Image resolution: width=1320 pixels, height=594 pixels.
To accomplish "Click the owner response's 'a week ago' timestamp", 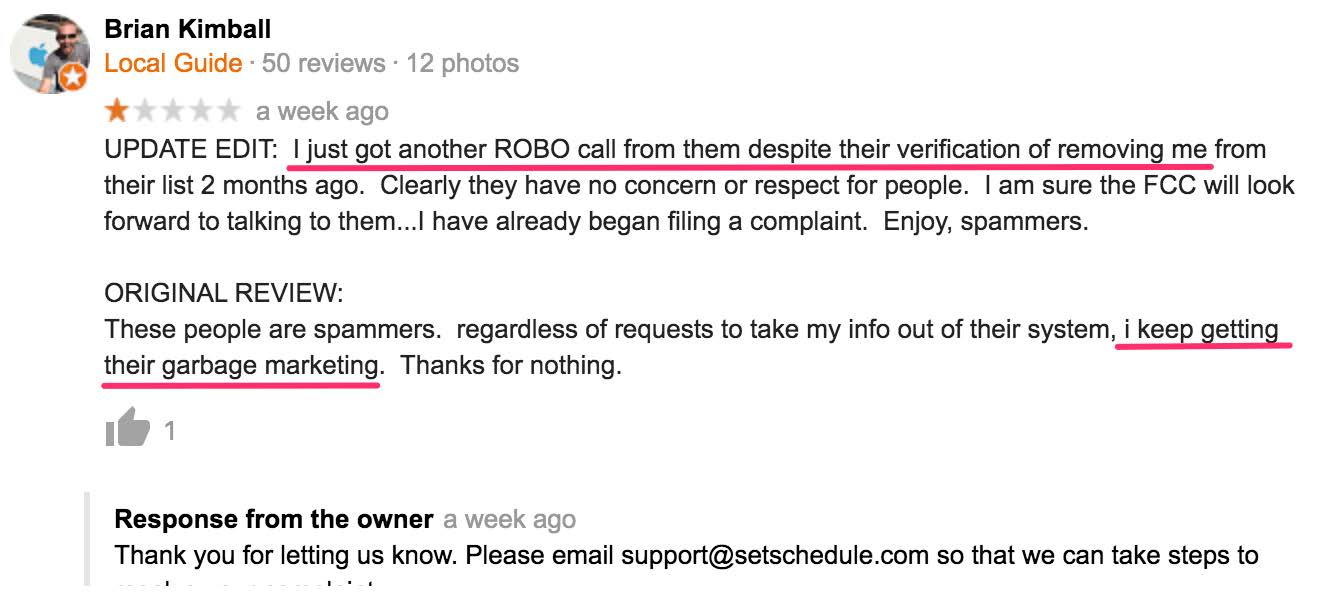I will pos(510,520).
